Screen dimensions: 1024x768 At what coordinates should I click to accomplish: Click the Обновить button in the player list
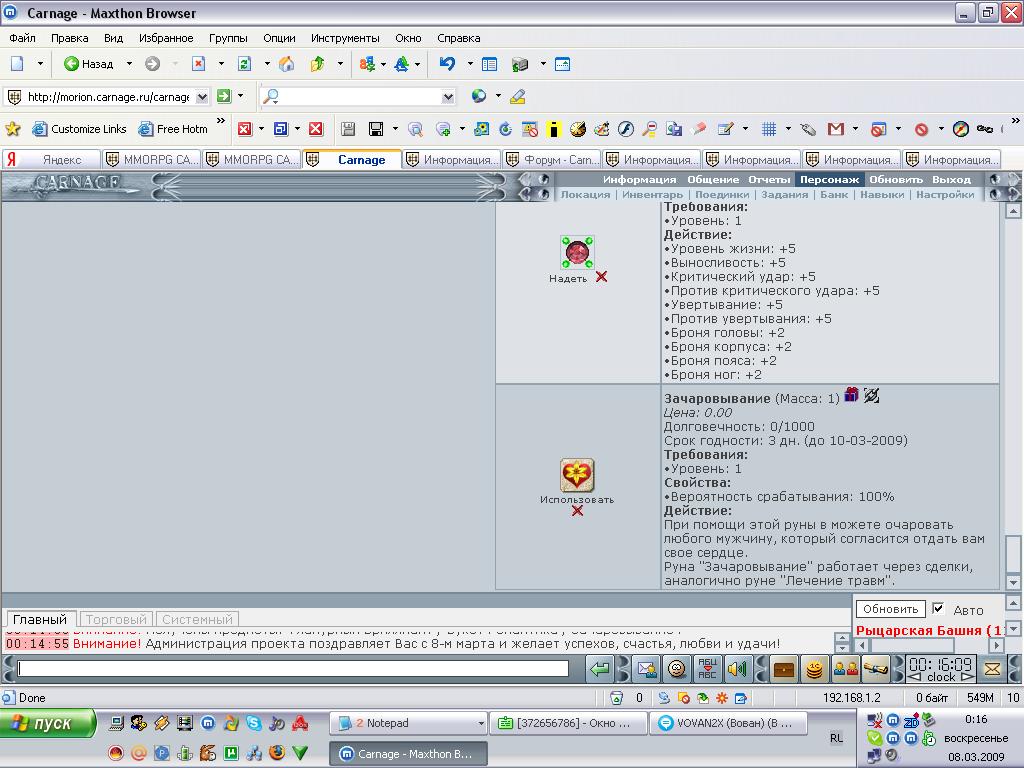tap(891, 609)
